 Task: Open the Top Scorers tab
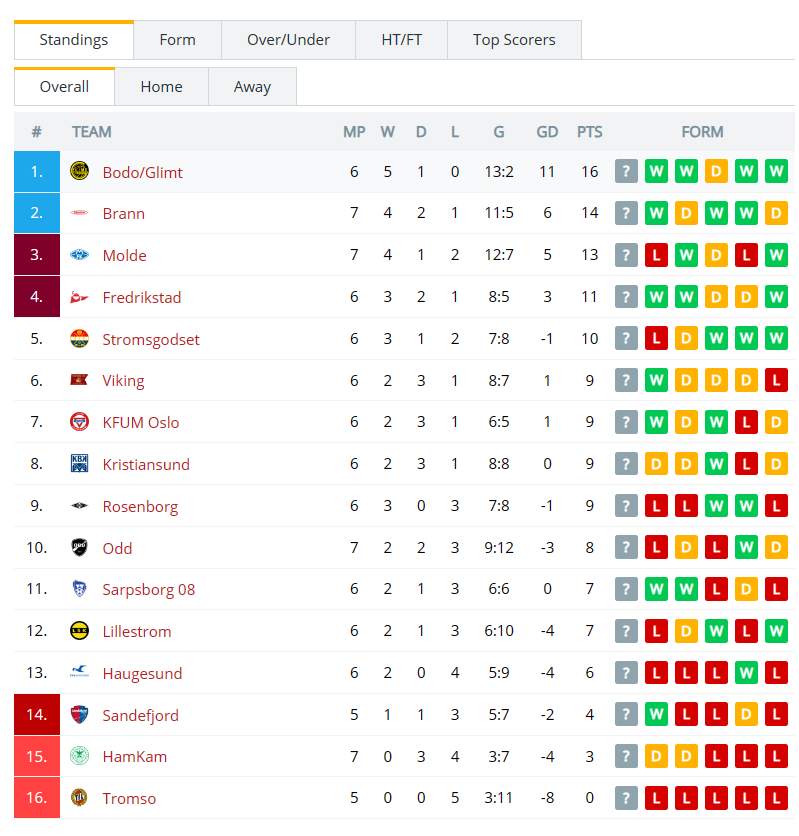pos(514,40)
